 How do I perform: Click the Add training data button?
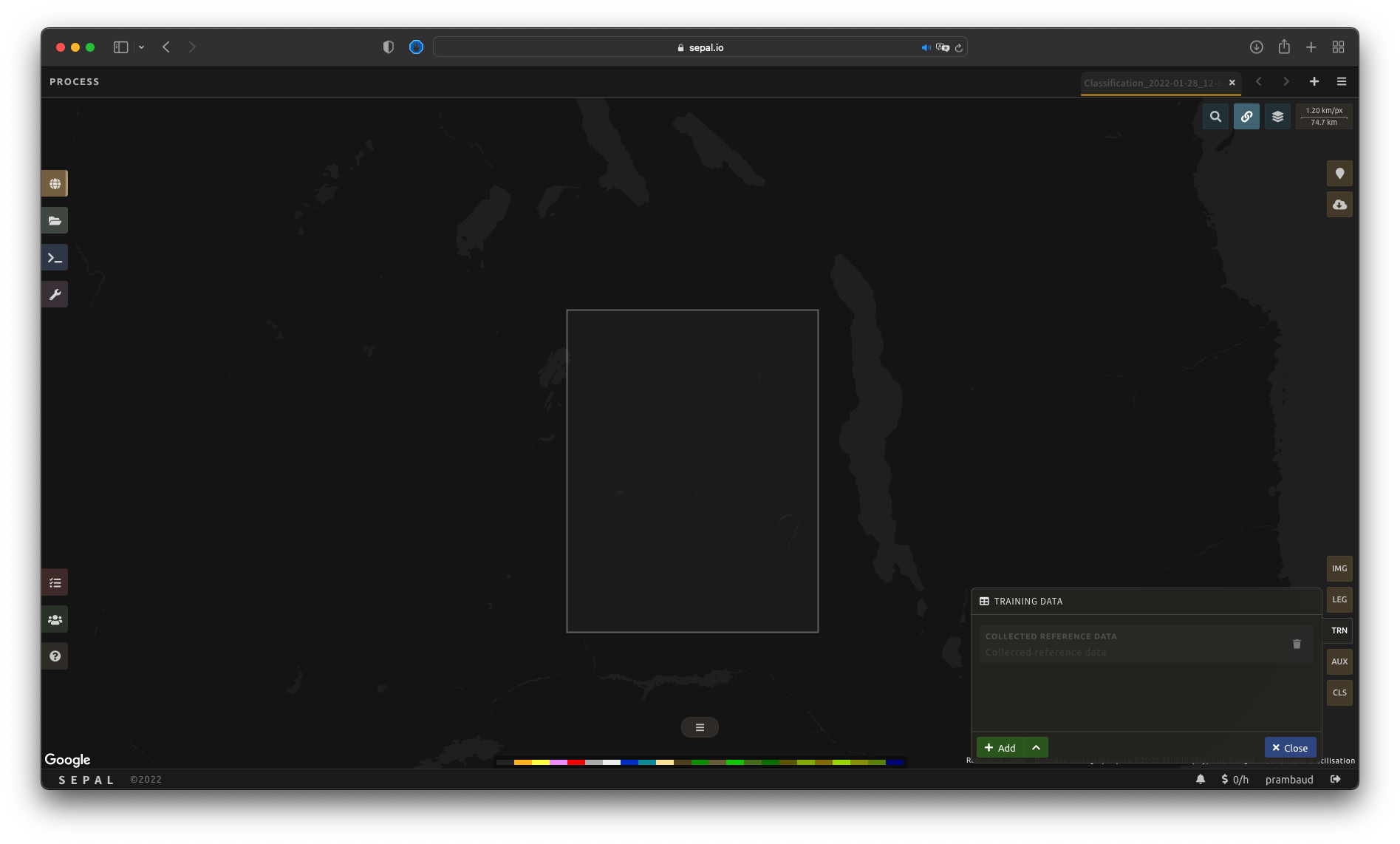point(1000,748)
